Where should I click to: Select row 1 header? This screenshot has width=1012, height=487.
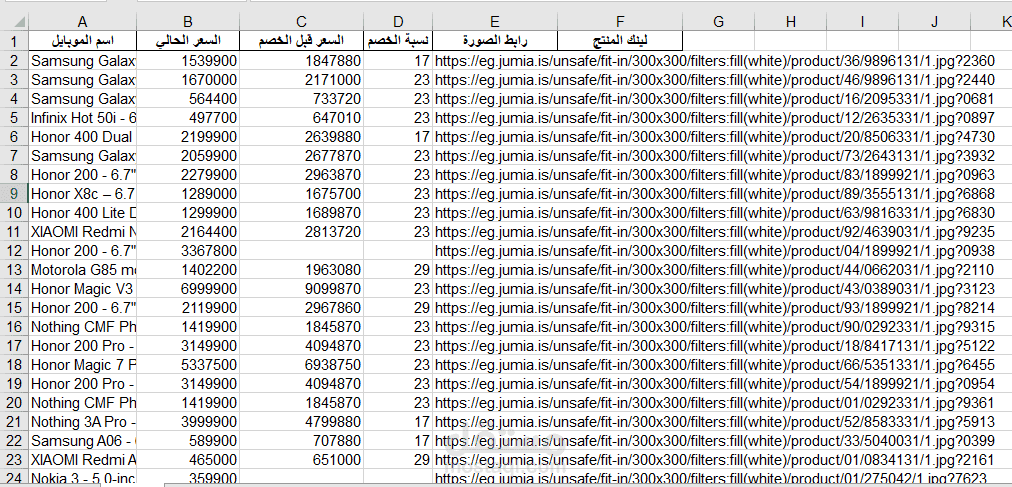[14, 42]
